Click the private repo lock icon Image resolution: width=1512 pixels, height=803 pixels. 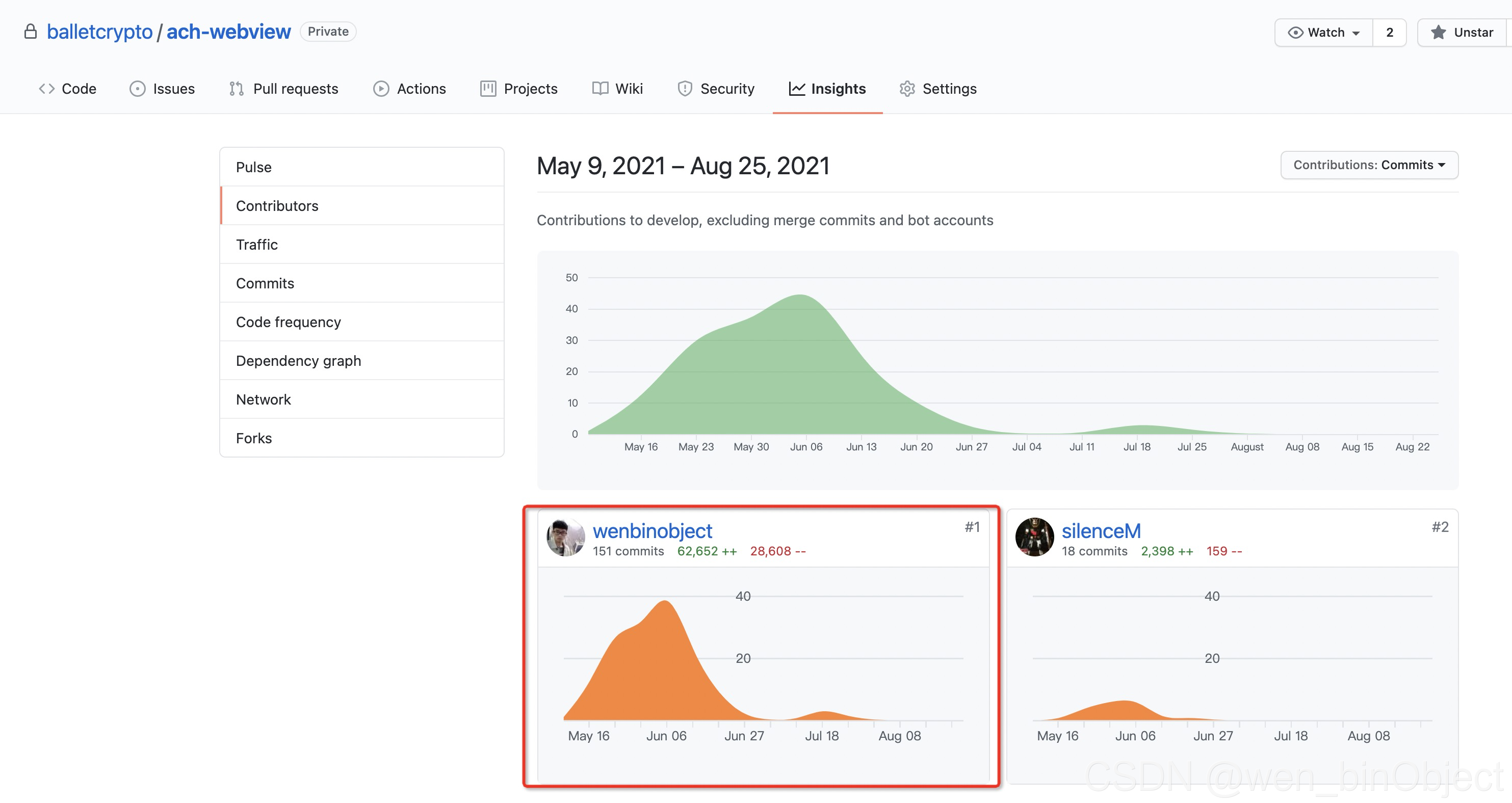31,32
